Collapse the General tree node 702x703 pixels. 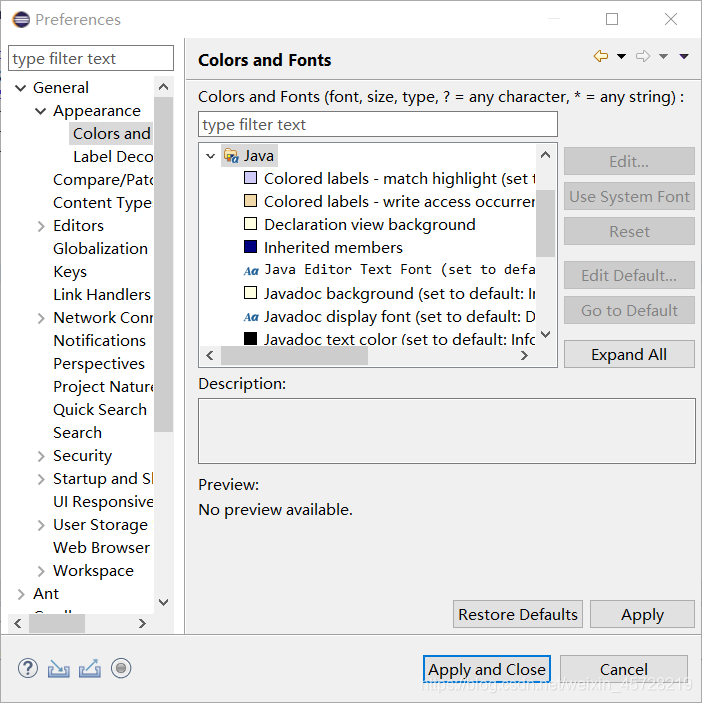(x=21, y=88)
